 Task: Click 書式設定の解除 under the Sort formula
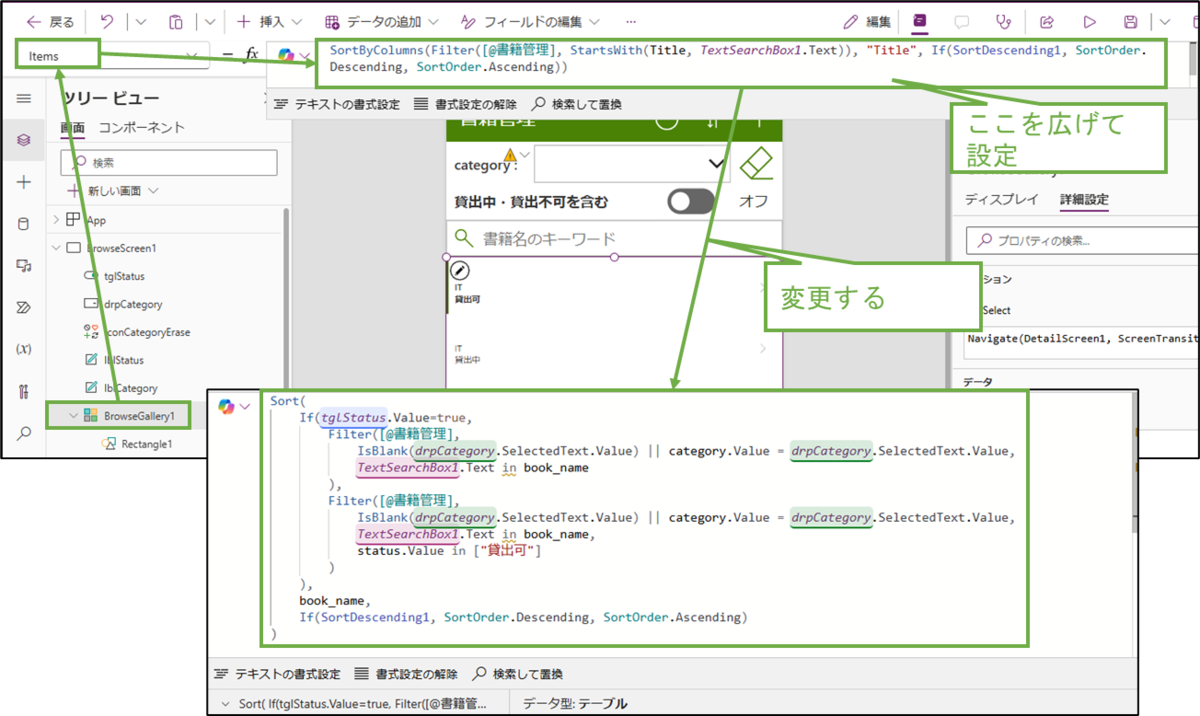pyautogui.click(x=405, y=674)
